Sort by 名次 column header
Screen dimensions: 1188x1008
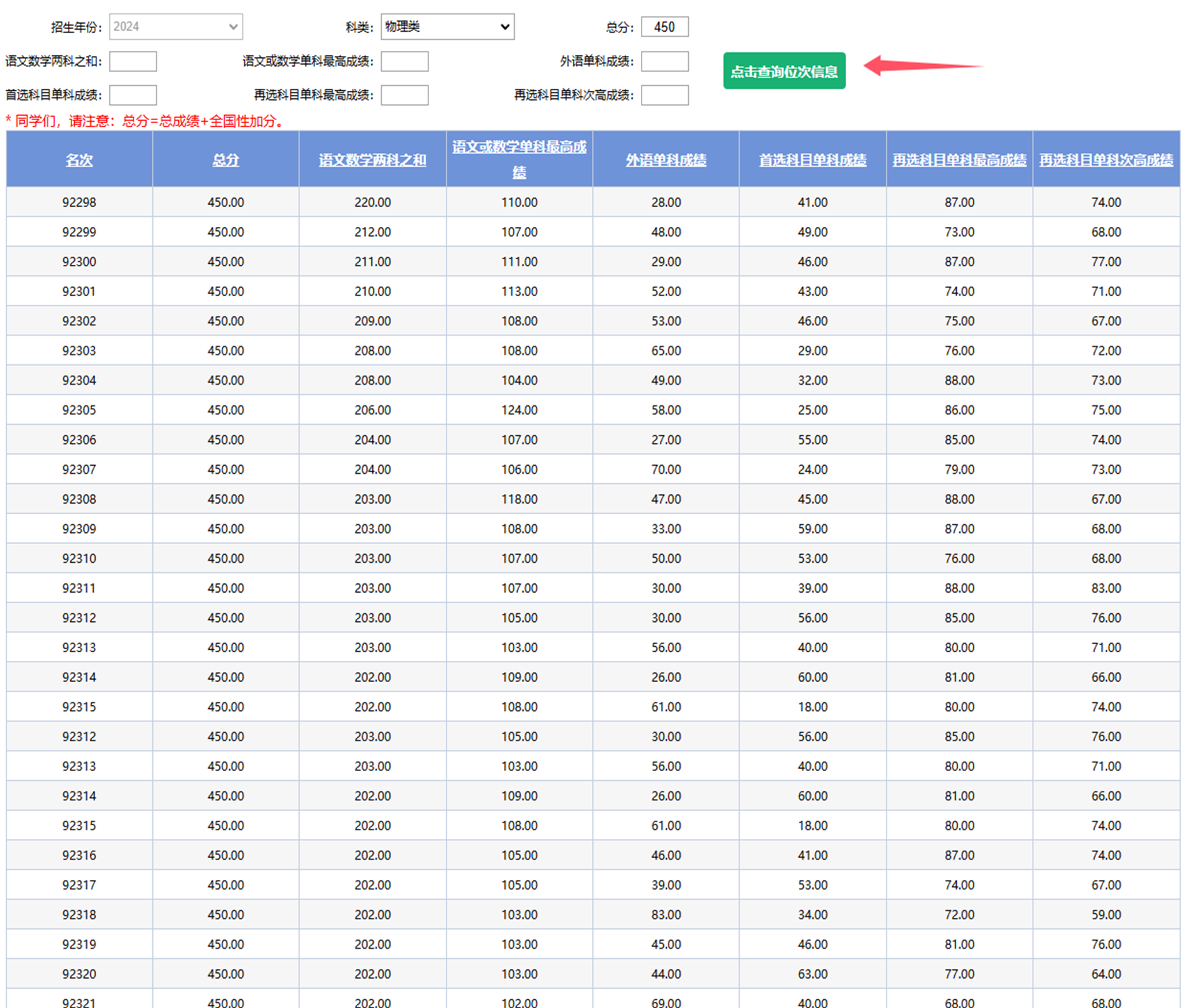click(79, 160)
